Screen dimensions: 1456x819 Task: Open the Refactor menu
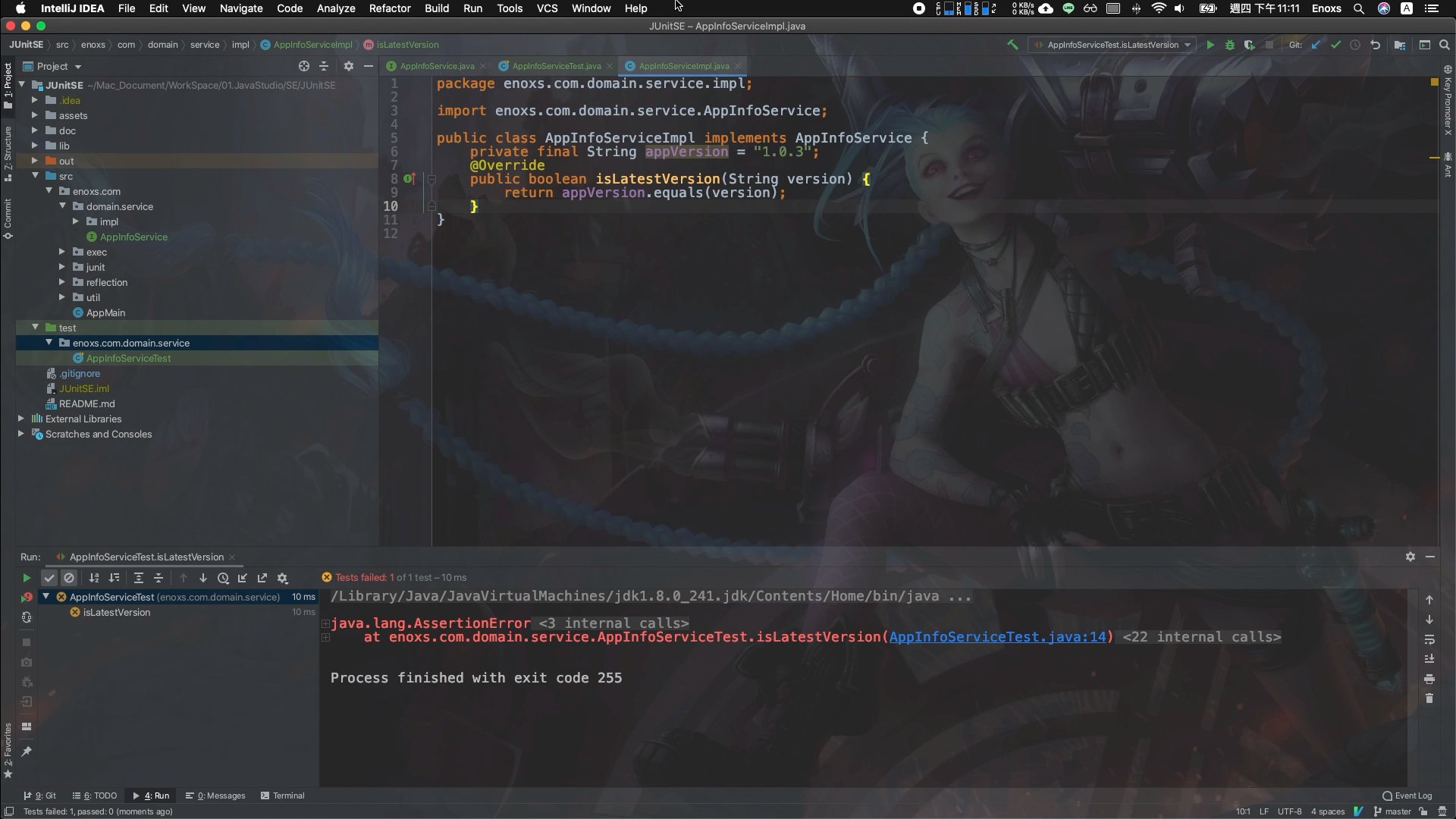(x=390, y=8)
